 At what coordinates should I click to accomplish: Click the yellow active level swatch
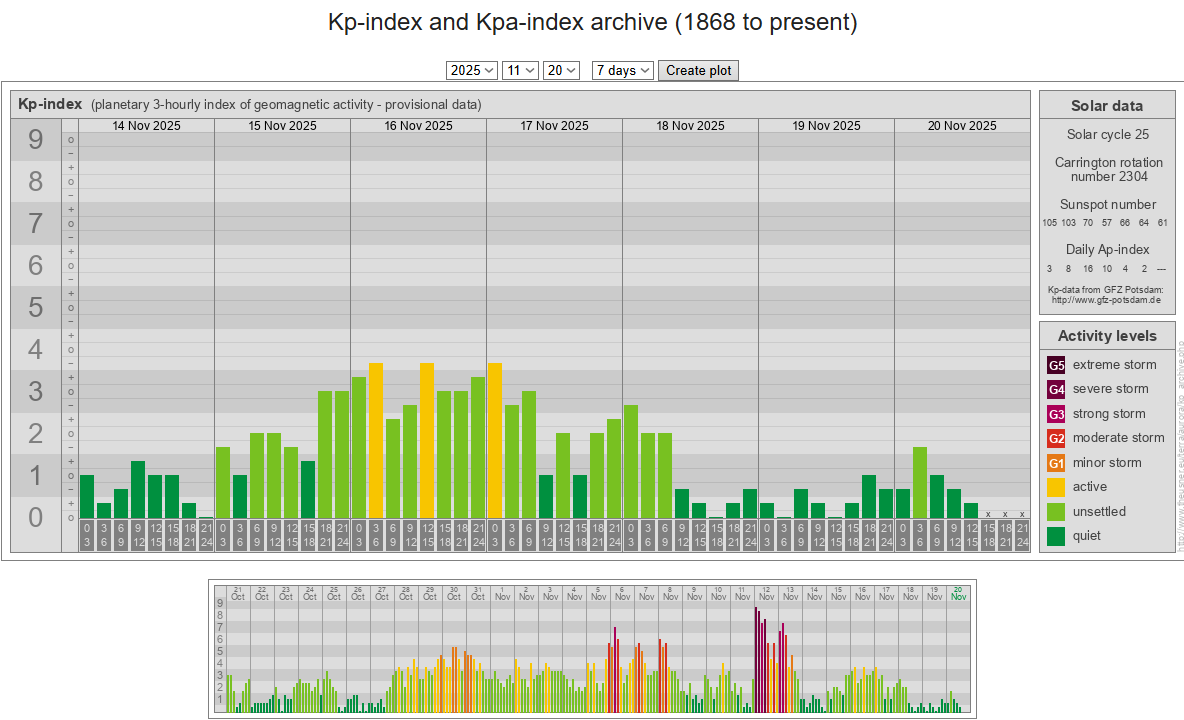point(1056,487)
